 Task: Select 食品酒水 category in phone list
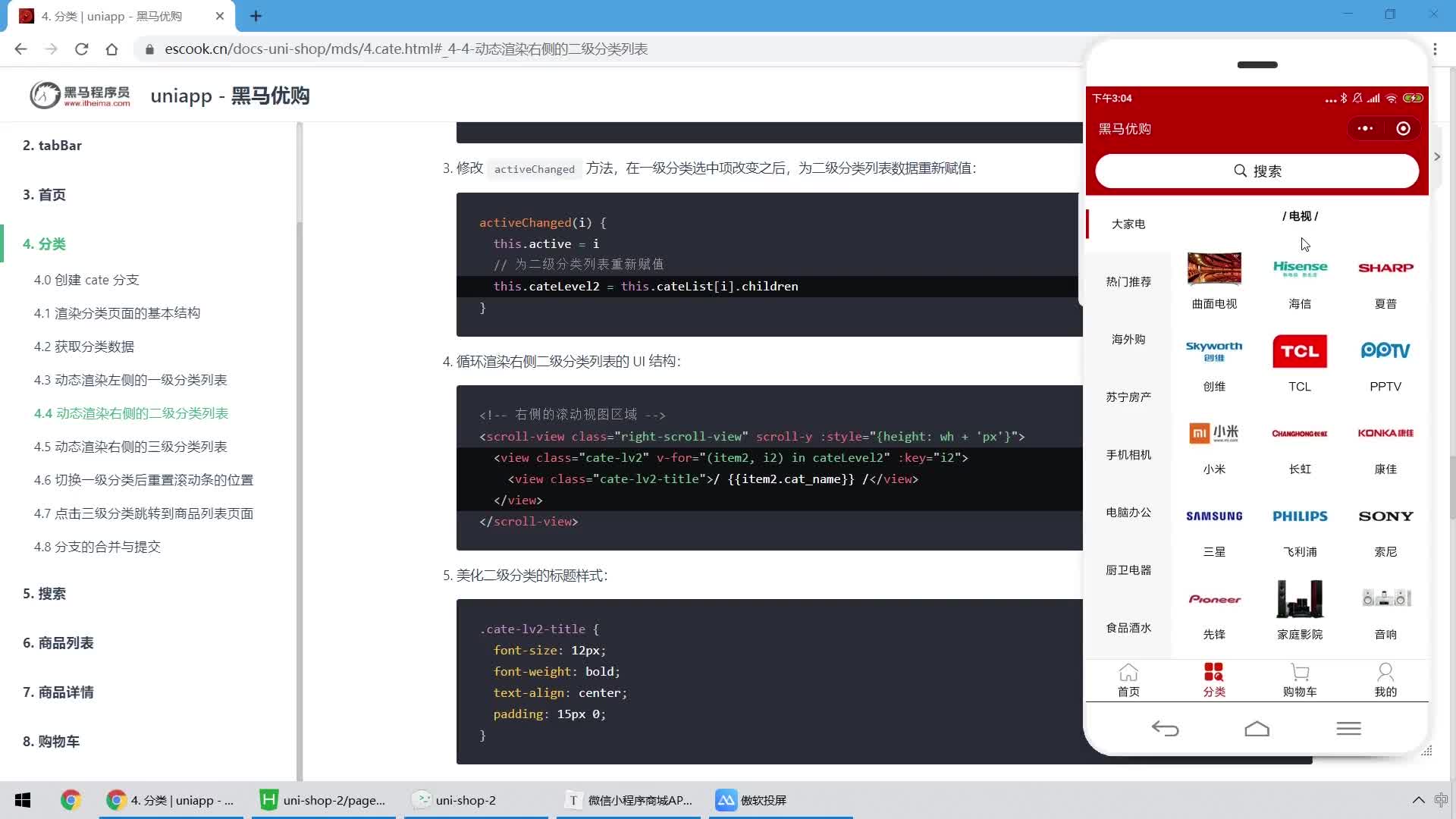click(x=1128, y=627)
